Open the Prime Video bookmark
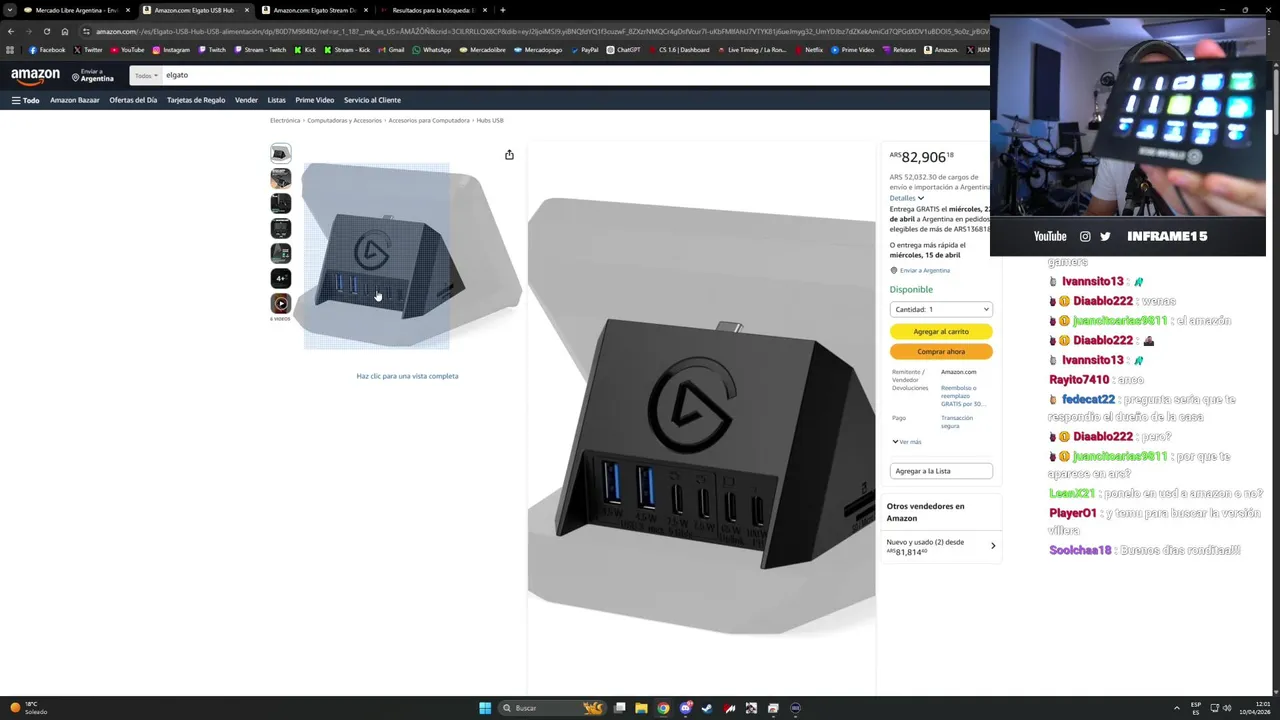This screenshot has width=1280, height=720. [x=852, y=50]
